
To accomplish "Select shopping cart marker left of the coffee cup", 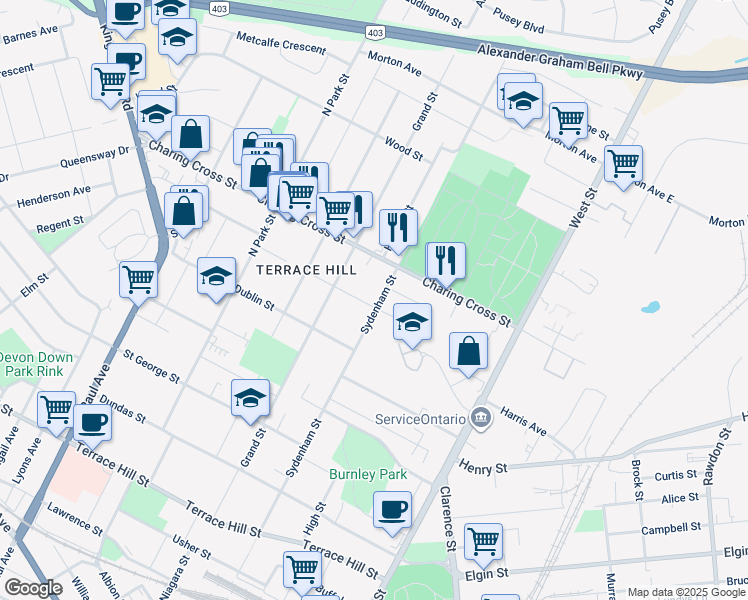I will [56, 409].
